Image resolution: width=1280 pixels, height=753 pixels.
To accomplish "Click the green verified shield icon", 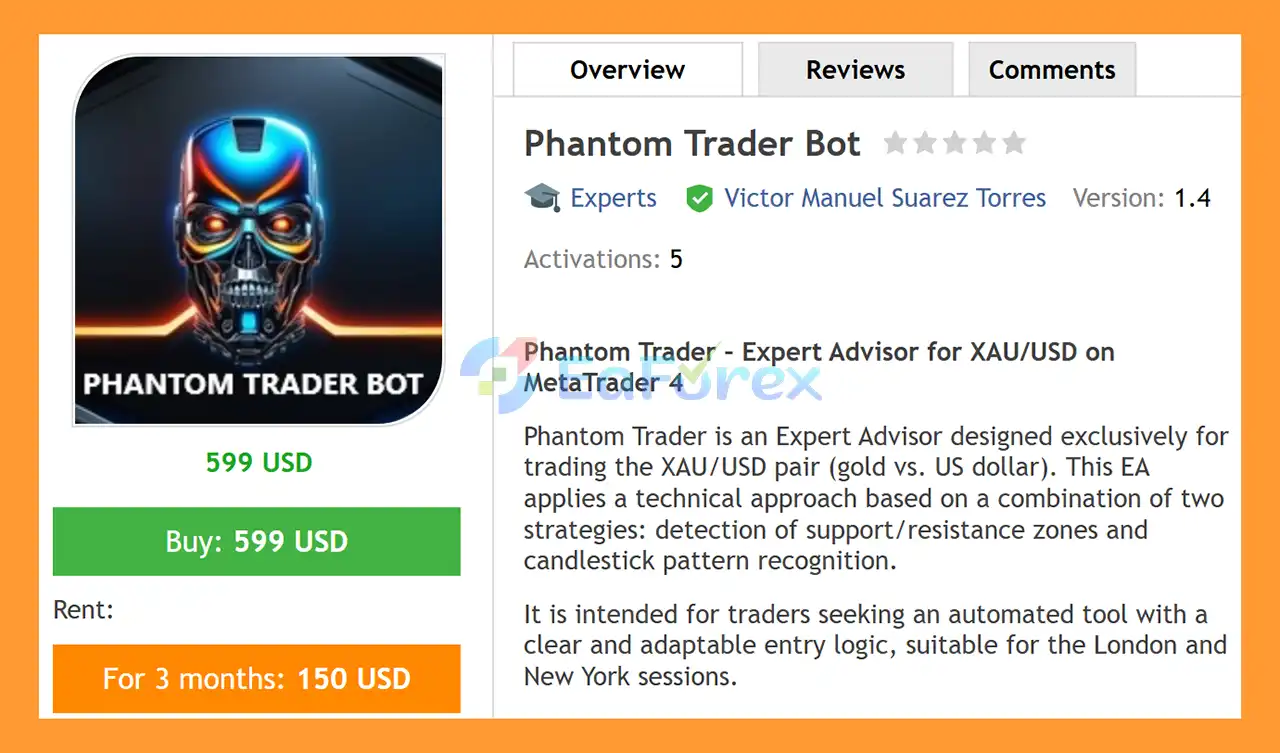I will (699, 198).
